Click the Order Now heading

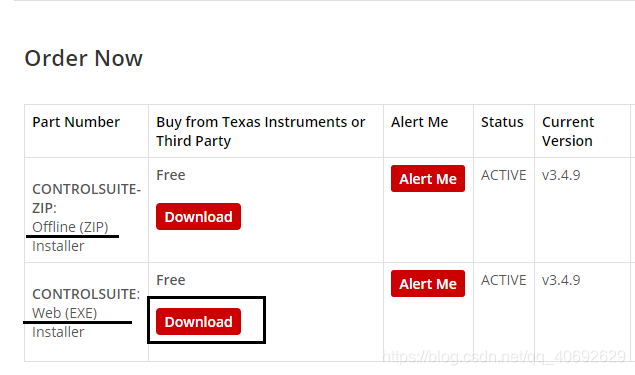pyautogui.click(x=83, y=58)
